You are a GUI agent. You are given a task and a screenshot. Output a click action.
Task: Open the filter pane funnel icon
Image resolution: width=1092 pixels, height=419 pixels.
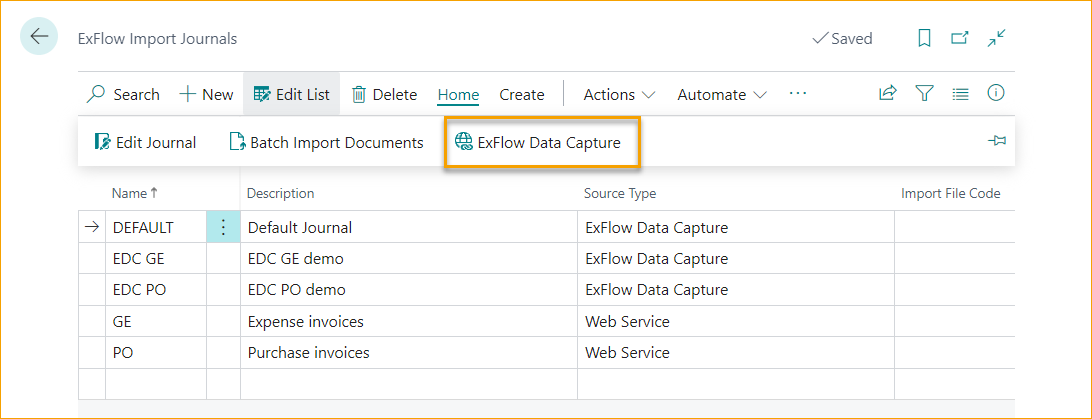[924, 93]
